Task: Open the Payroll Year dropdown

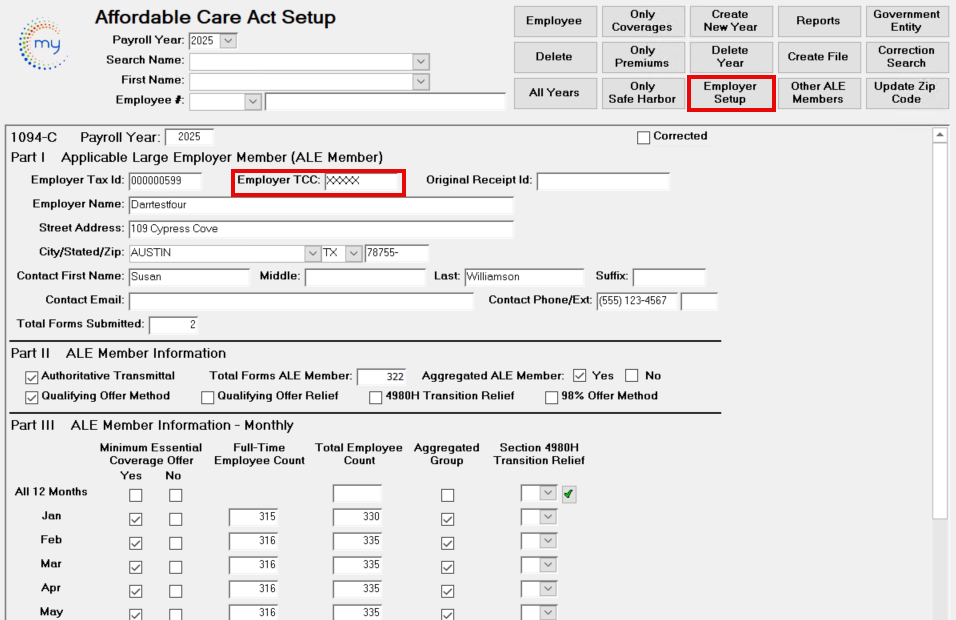Action: coord(228,40)
